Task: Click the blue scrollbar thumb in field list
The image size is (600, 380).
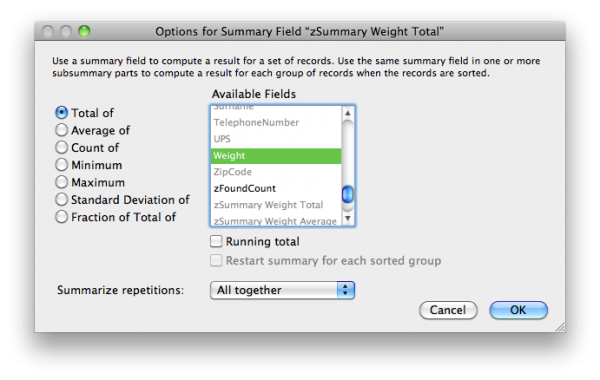Action: [347, 194]
